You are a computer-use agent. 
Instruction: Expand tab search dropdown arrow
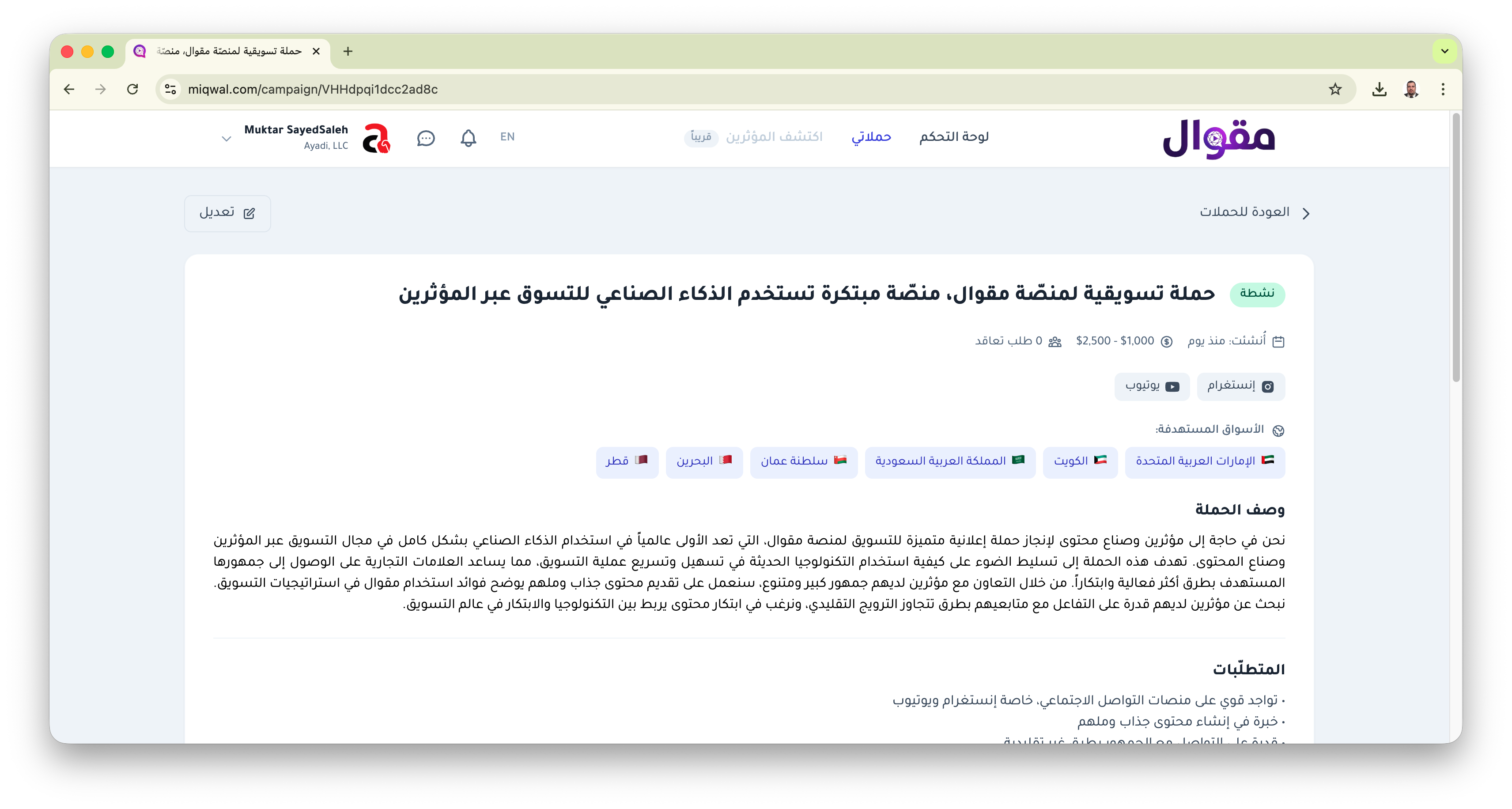coord(1444,51)
